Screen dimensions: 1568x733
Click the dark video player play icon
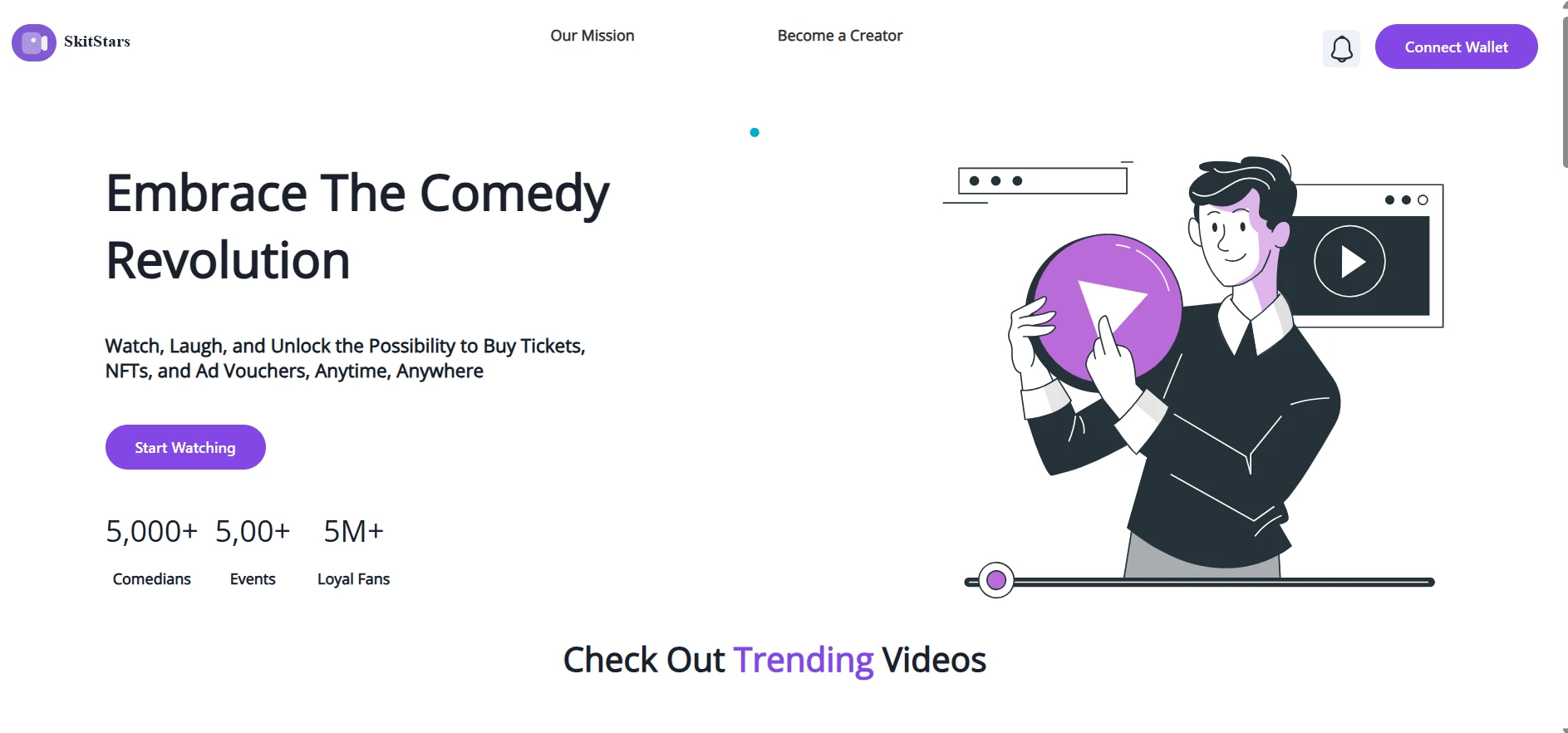click(1349, 261)
